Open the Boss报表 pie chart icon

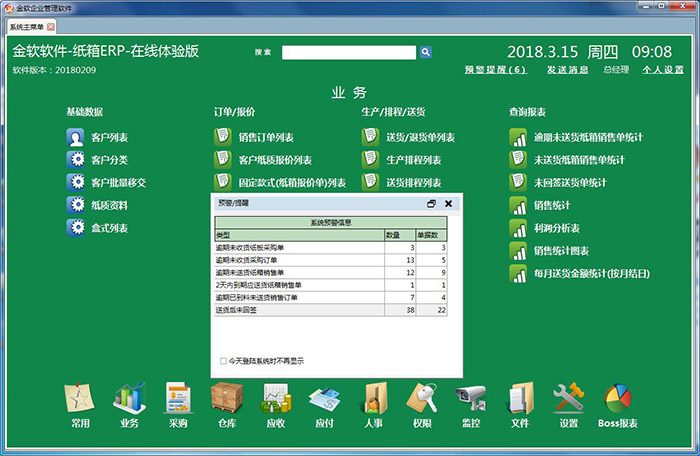[617, 399]
